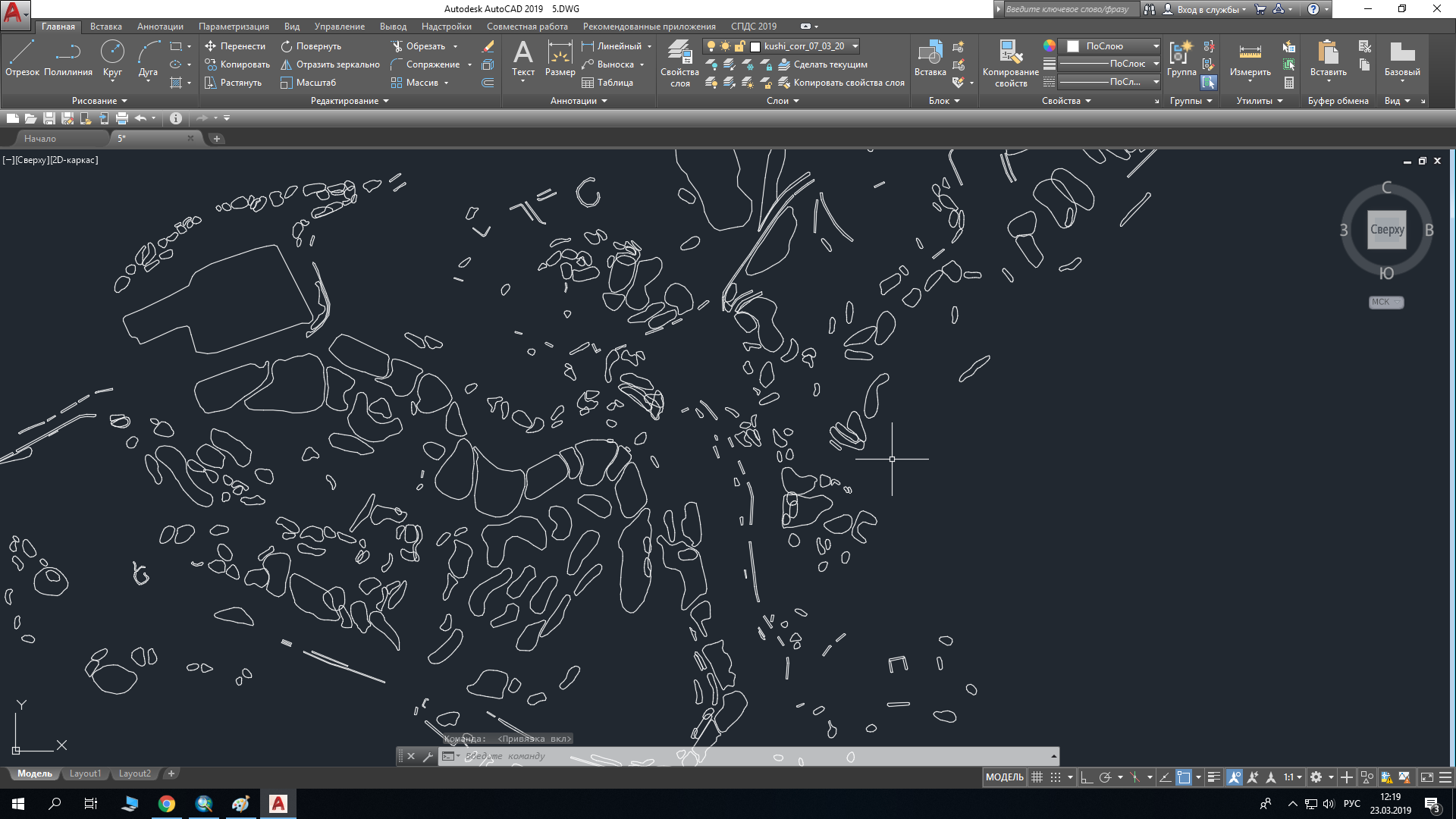Toggle object snap in status bar
The image size is (1456, 819).
coord(1183,777)
